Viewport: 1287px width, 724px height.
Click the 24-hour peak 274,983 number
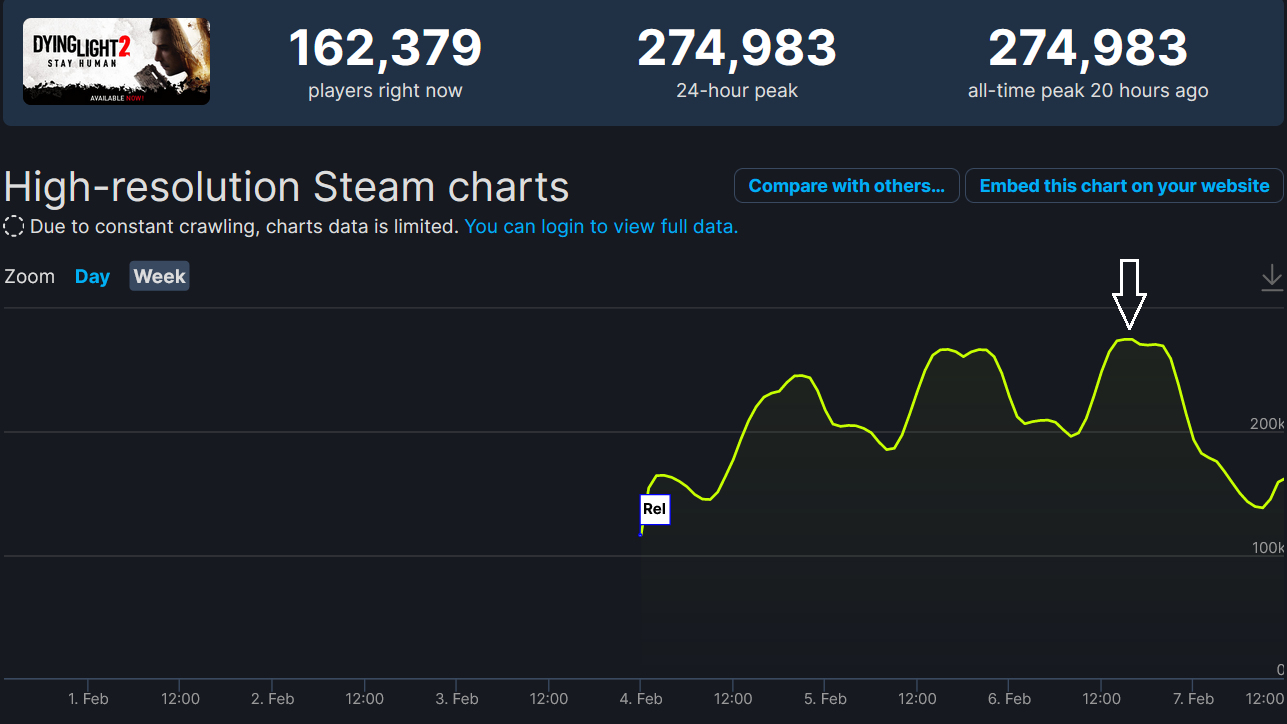pyautogui.click(x=737, y=48)
